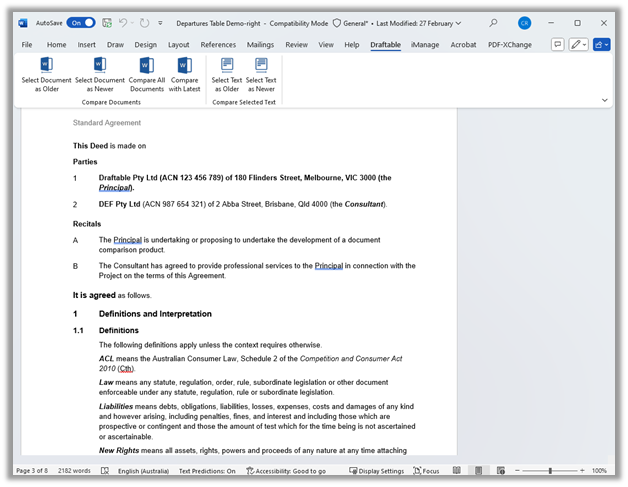The height and width of the screenshot is (487, 628).
Task: Run Compare All Documents
Action: click(x=147, y=75)
